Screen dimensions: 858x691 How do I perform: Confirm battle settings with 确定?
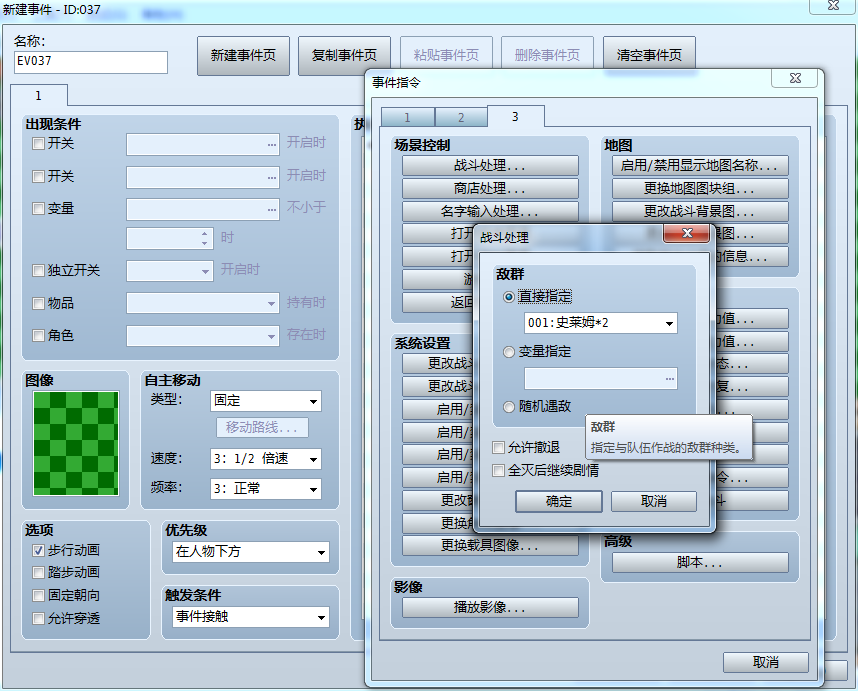(559, 501)
